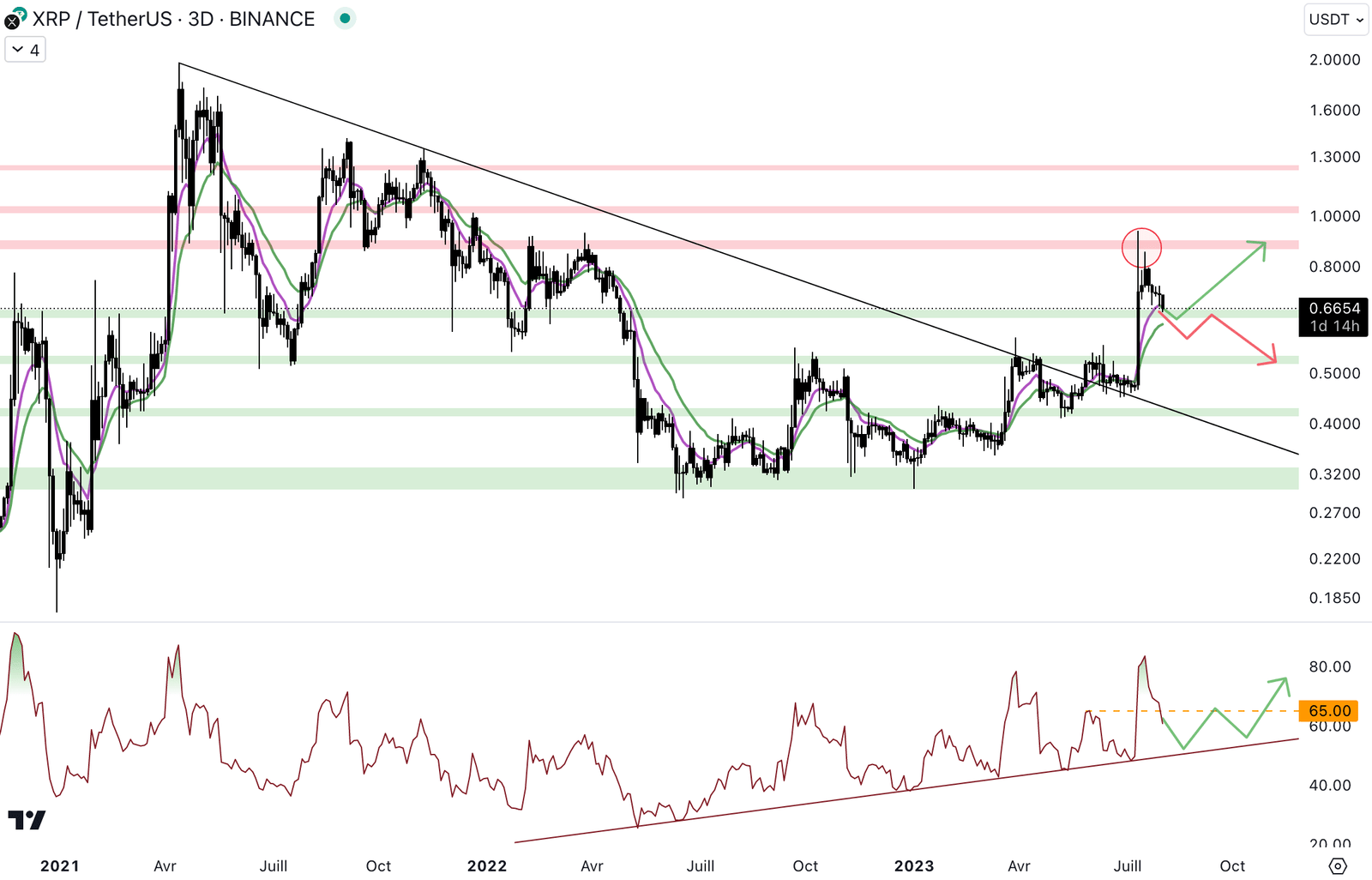This screenshot has height=880, width=1372.
Task: Click the 2021 time axis label
Action: coord(60,865)
